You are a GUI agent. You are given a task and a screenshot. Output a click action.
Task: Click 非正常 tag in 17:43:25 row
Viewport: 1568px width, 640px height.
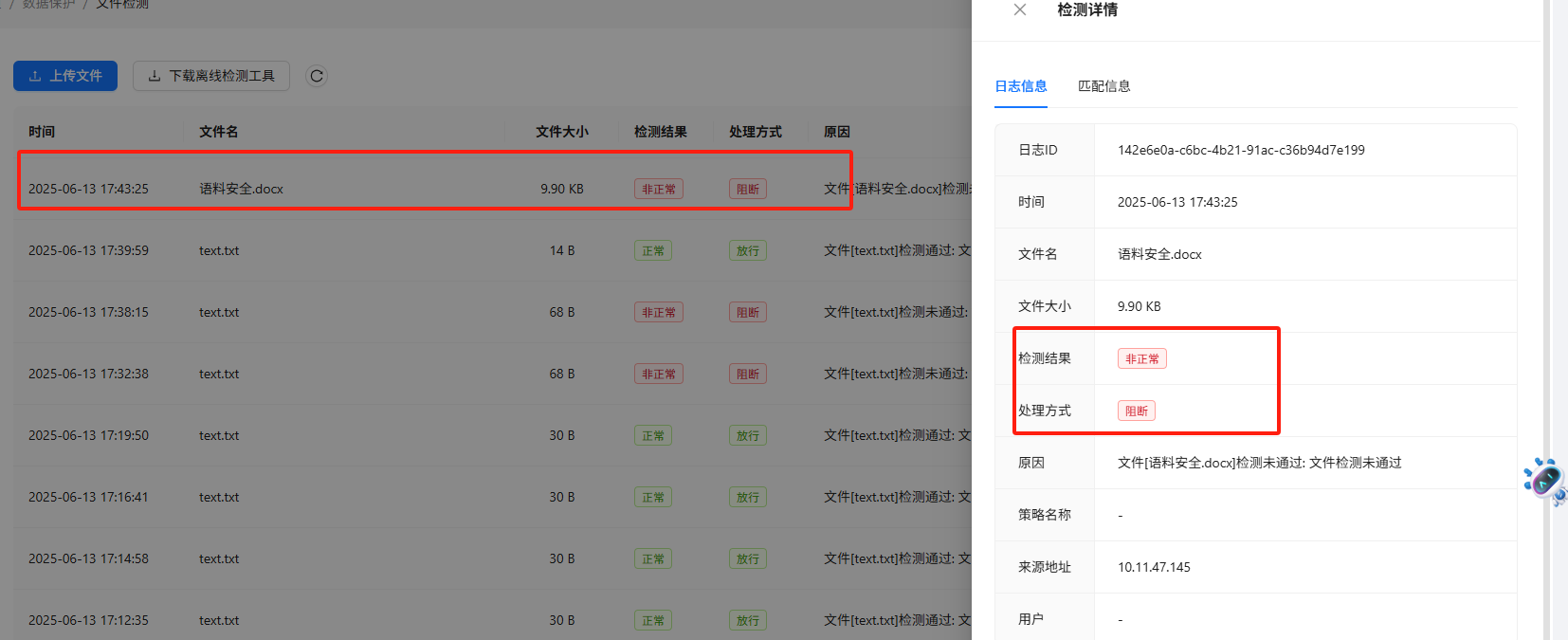coord(659,190)
